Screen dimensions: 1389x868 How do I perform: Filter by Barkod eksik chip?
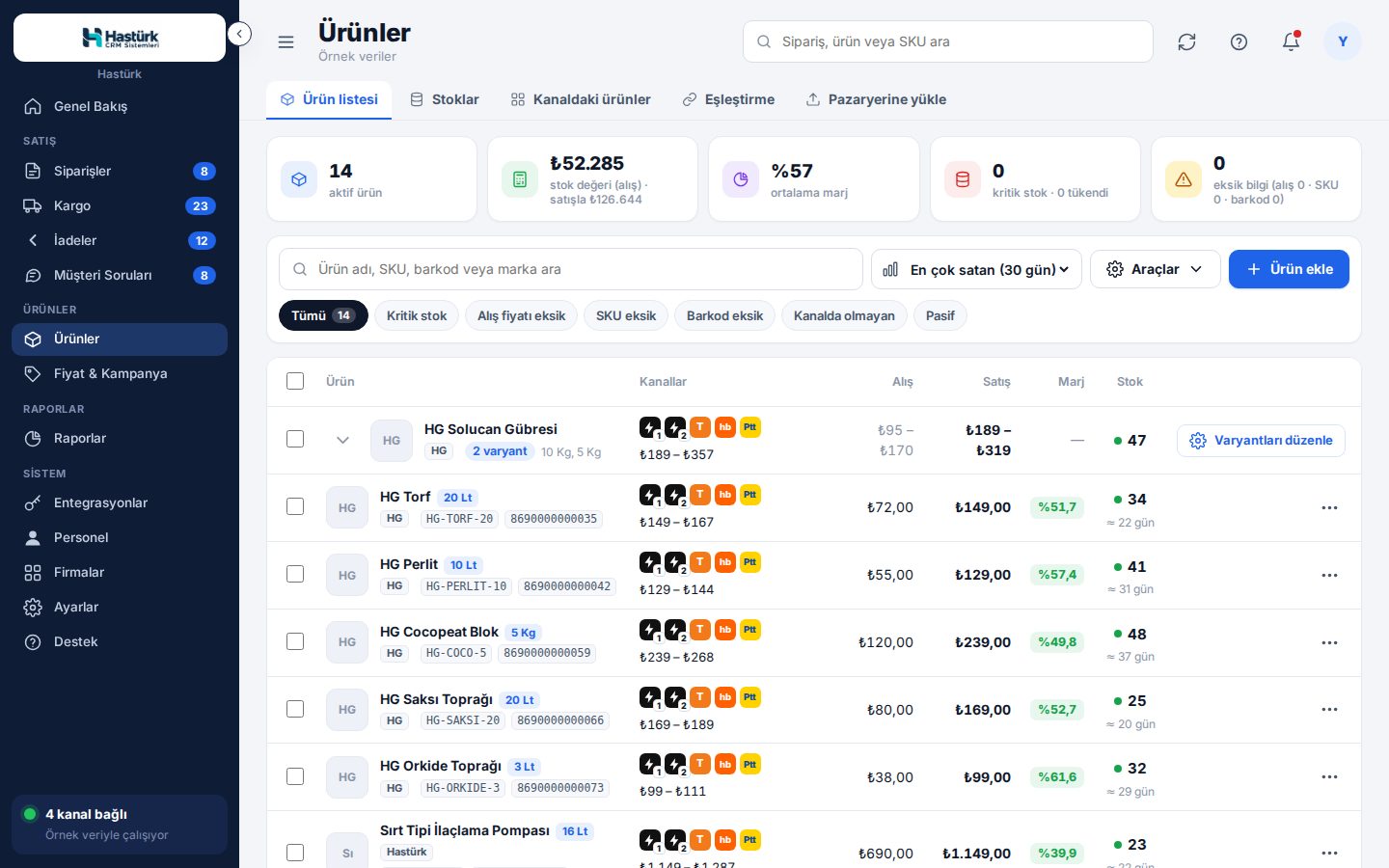(x=724, y=315)
